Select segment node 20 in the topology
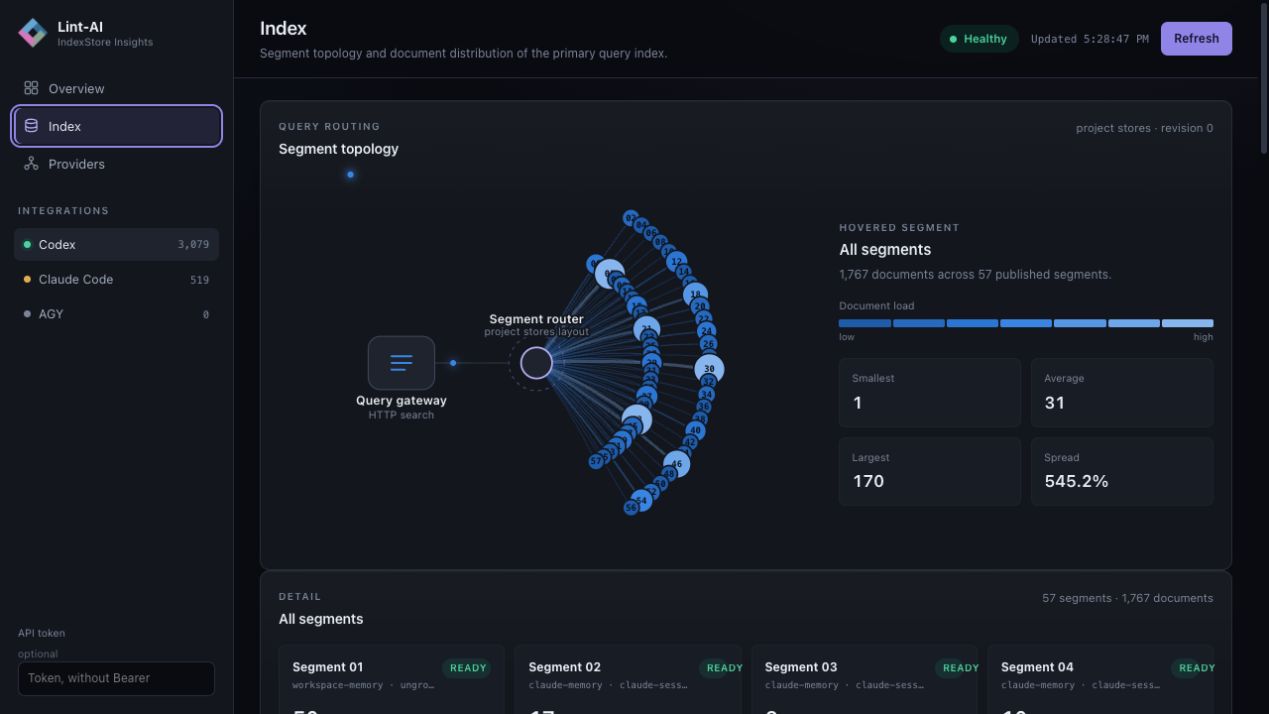Image resolution: width=1269 pixels, height=714 pixels. coord(700,307)
